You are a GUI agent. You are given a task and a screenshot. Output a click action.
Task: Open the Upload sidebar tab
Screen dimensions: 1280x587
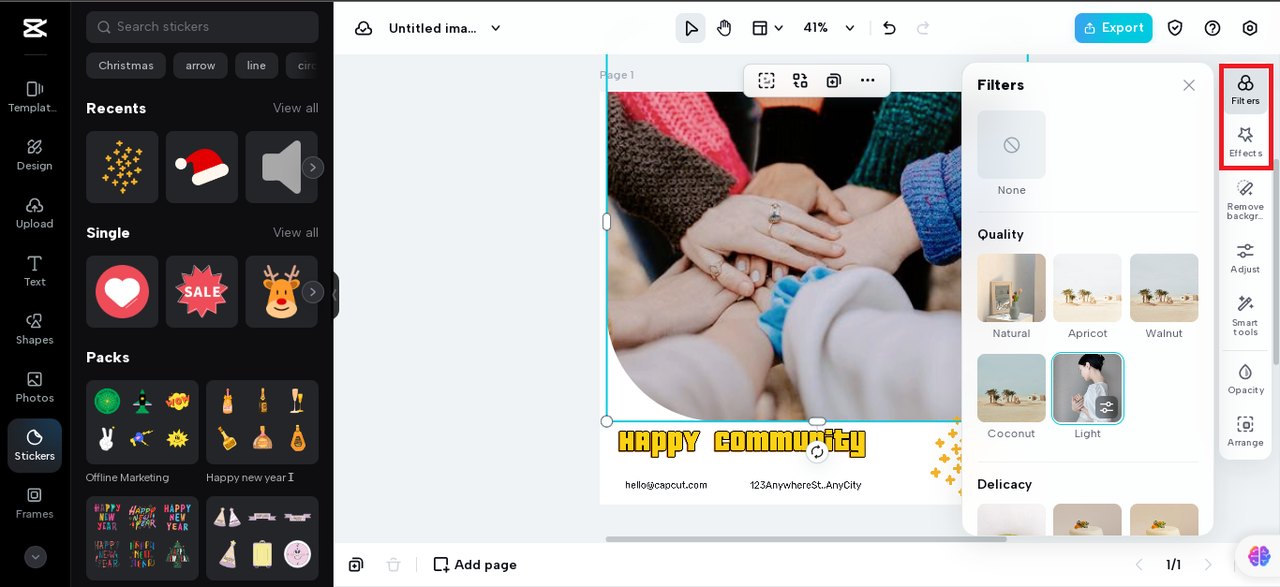[x=34, y=213]
